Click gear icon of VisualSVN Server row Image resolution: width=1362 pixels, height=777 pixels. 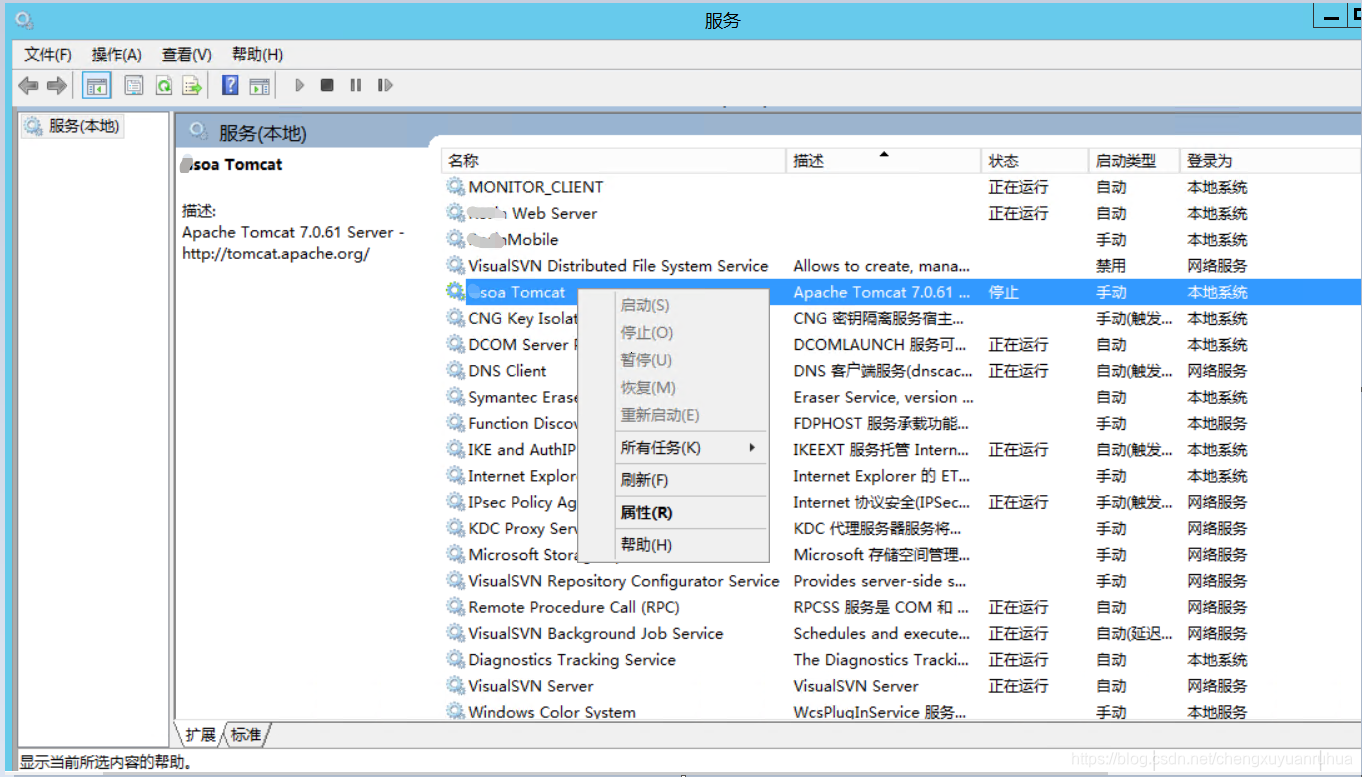pyautogui.click(x=456, y=686)
